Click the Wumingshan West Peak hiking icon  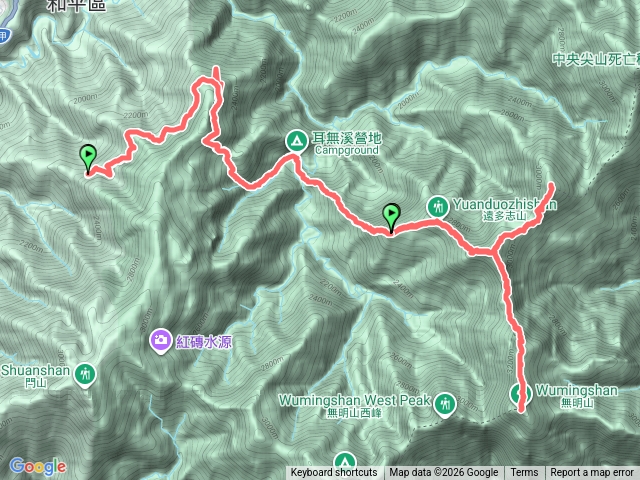click(445, 404)
